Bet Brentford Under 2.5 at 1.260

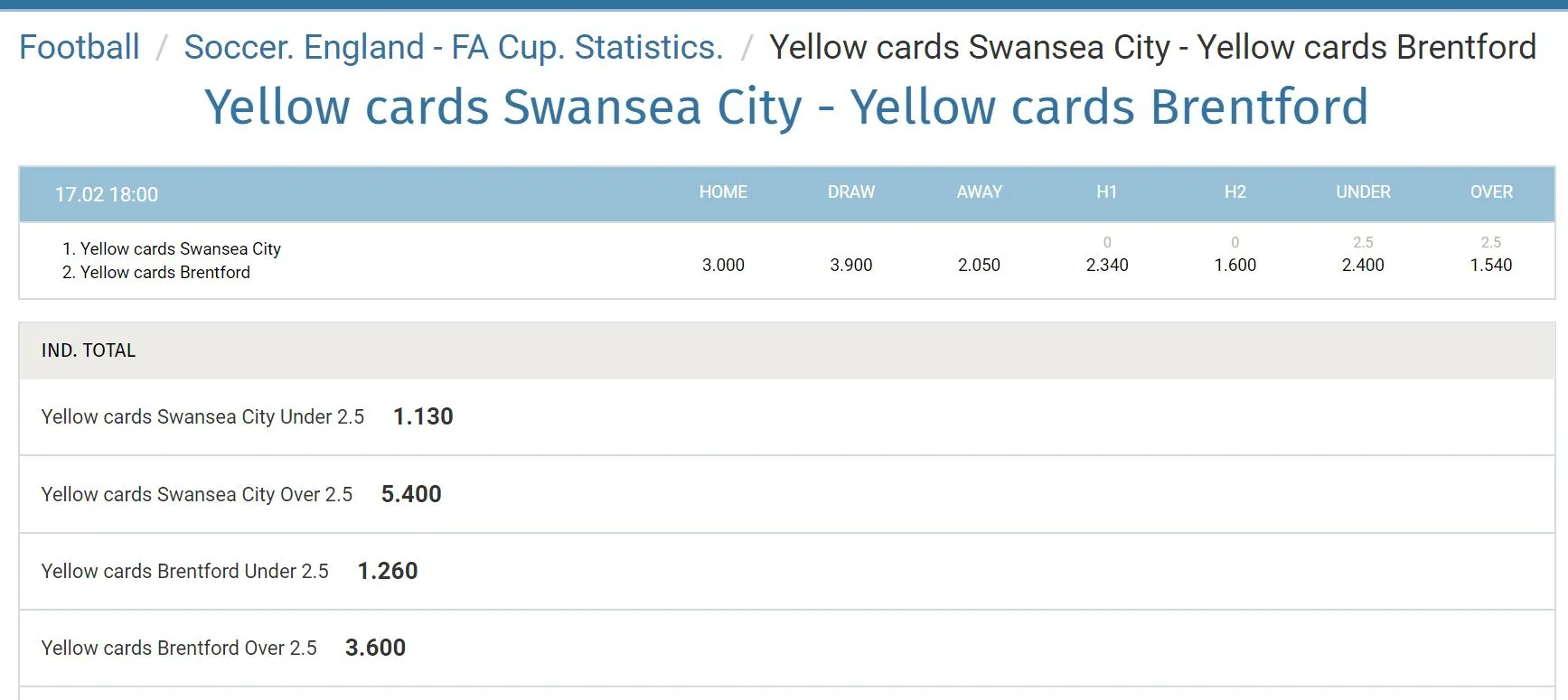coord(388,571)
